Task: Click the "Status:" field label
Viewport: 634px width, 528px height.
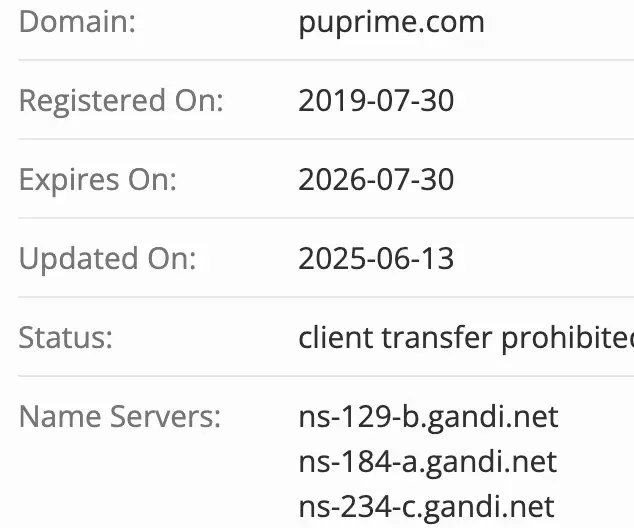Action: point(66,338)
